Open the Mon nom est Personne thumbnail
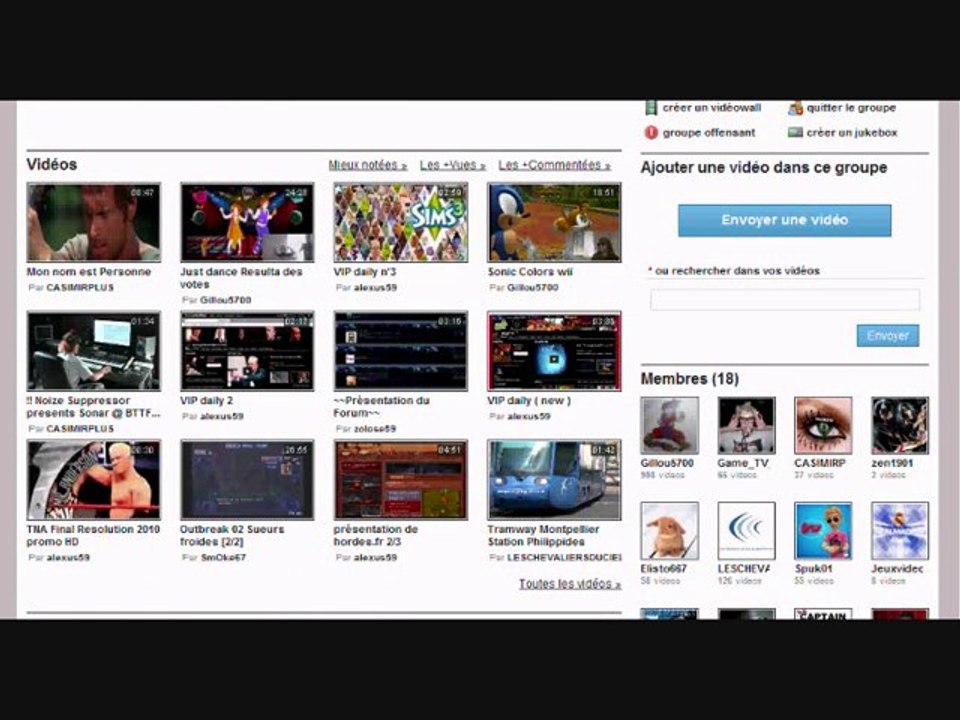The image size is (960, 720). pyautogui.click(x=94, y=222)
